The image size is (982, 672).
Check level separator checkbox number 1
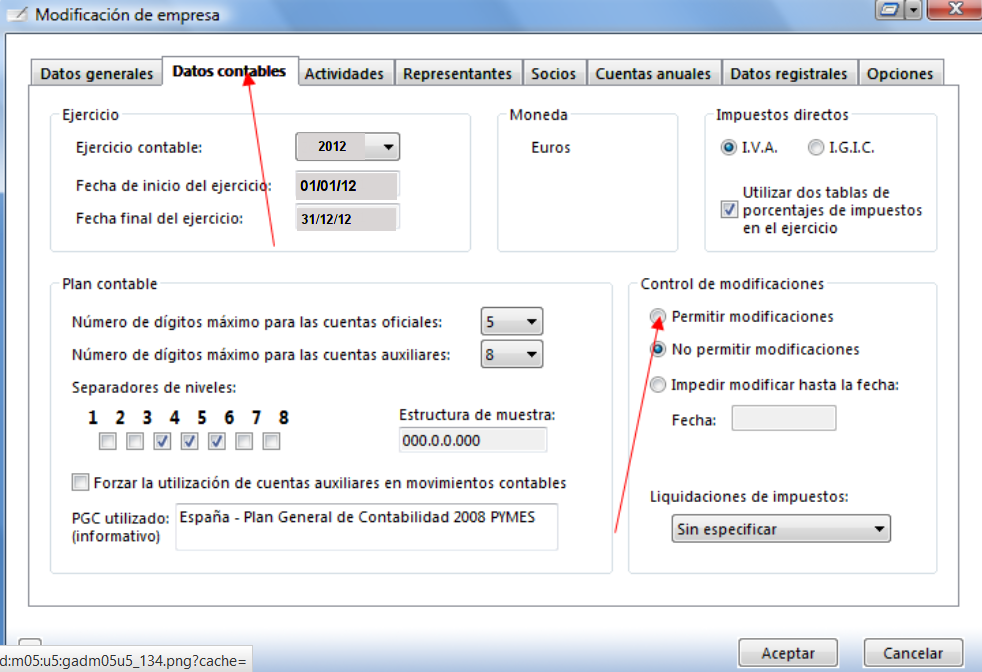(108, 441)
